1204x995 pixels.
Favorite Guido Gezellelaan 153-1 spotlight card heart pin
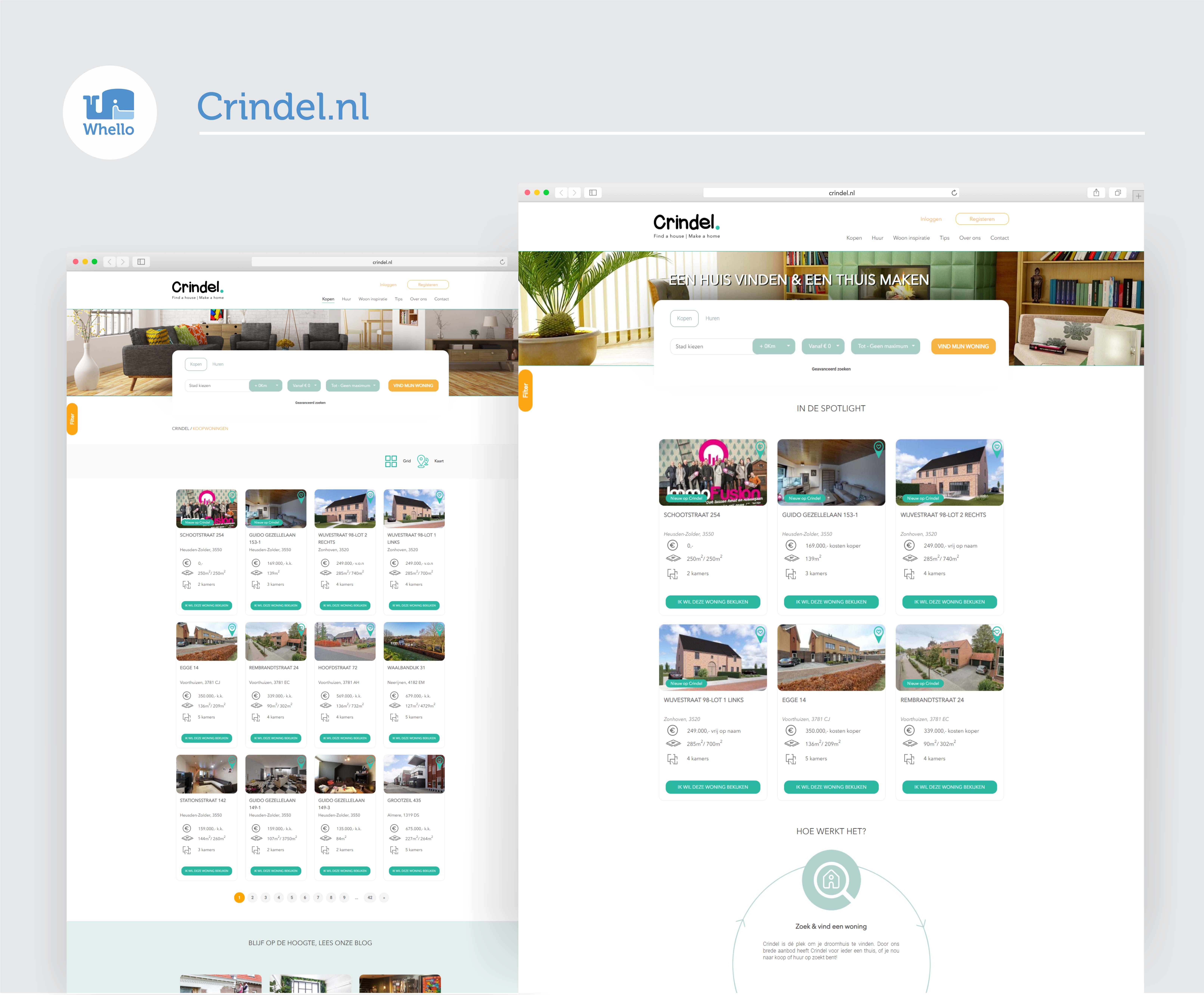tap(878, 449)
